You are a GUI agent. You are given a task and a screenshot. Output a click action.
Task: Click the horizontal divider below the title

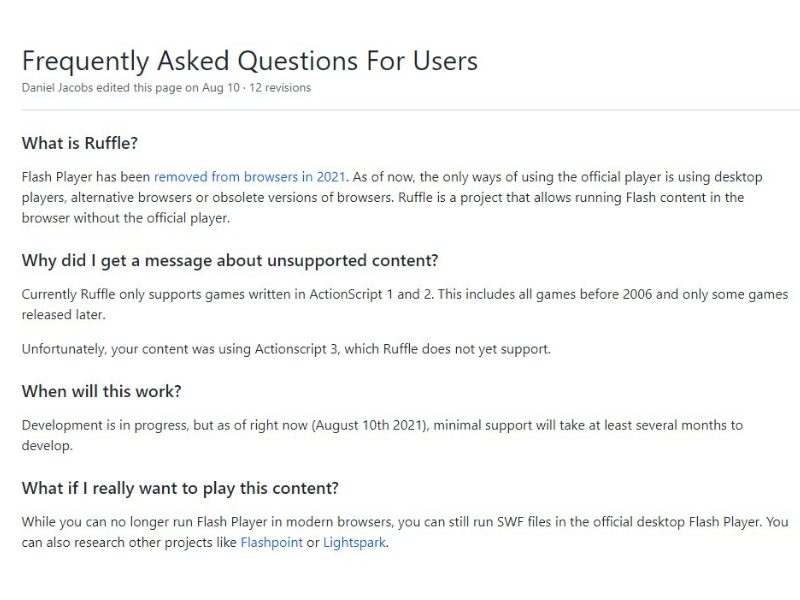[x=410, y=110]
